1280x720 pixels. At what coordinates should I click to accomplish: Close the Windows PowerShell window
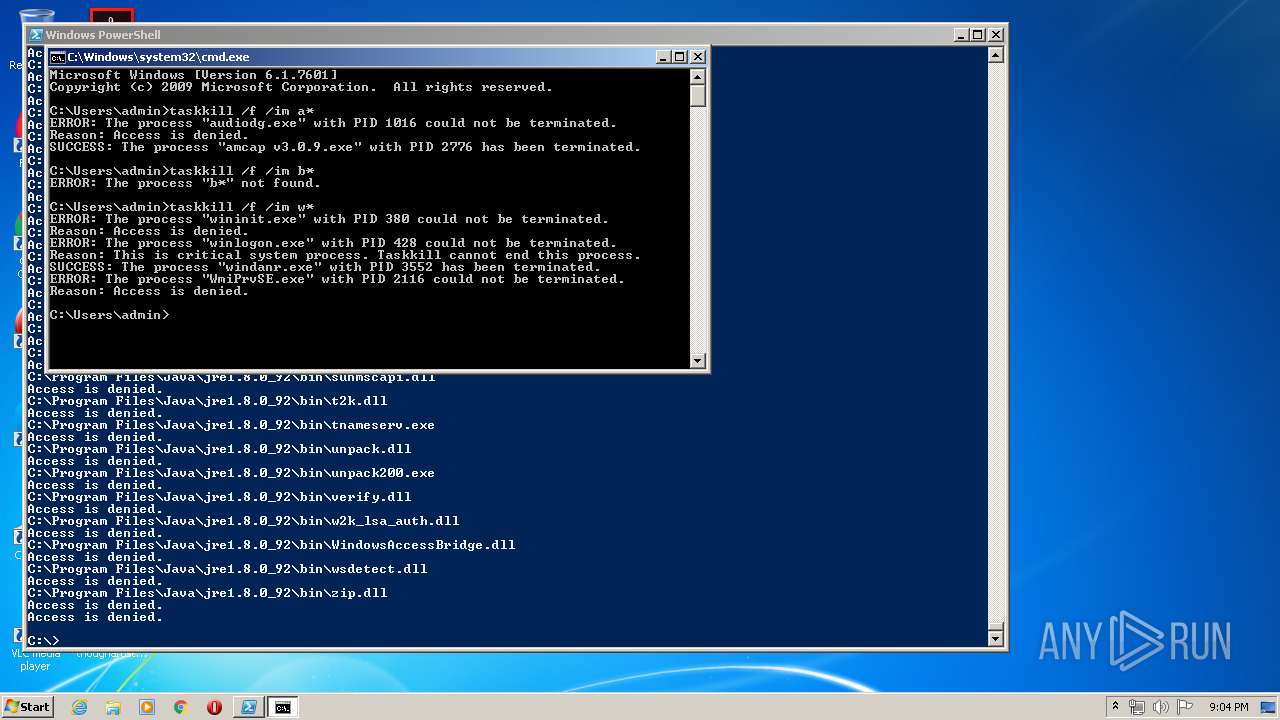[996, 34]
